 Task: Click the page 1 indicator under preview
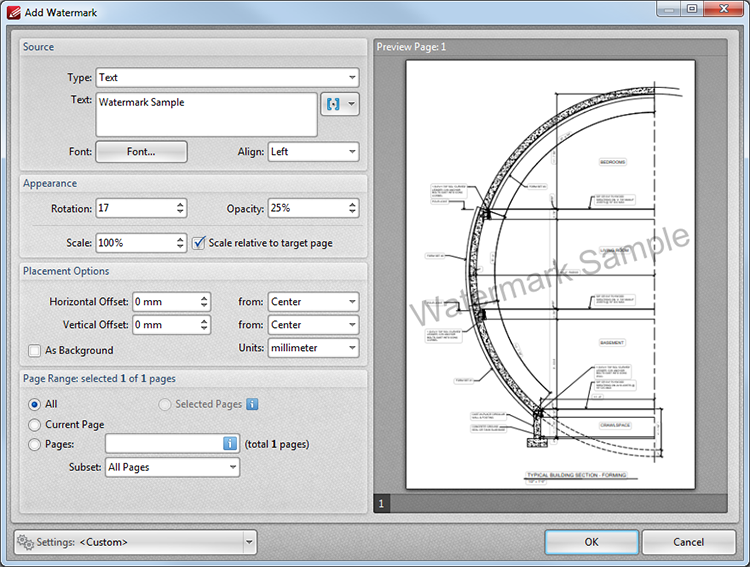(381, 503)
